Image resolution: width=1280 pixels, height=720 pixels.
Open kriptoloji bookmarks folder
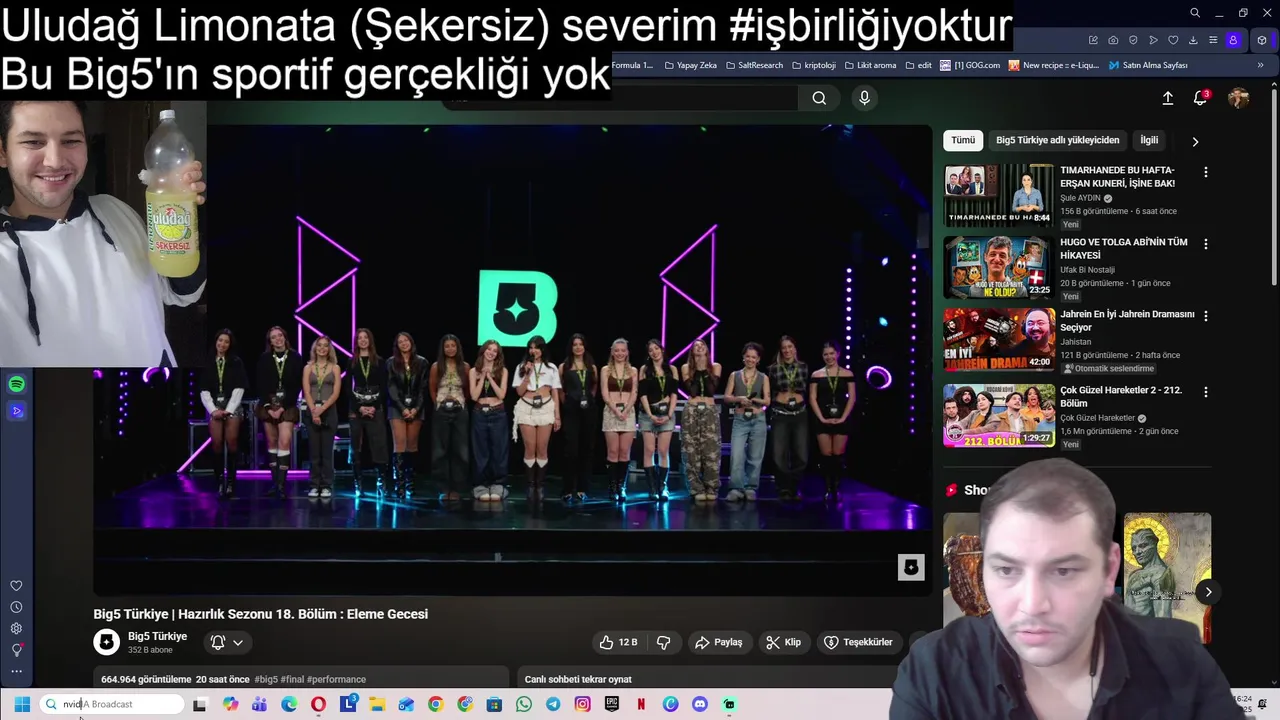pos(813,65)
